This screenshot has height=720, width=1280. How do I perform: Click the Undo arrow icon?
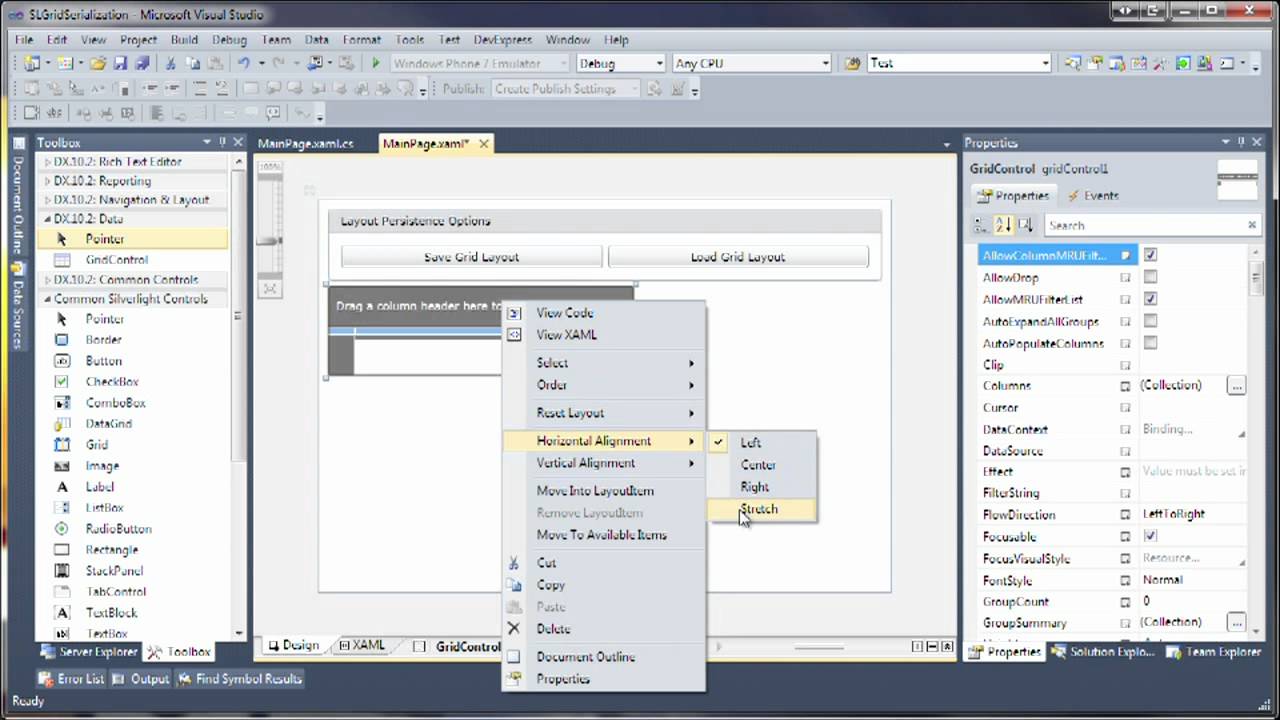pos(243,63)
